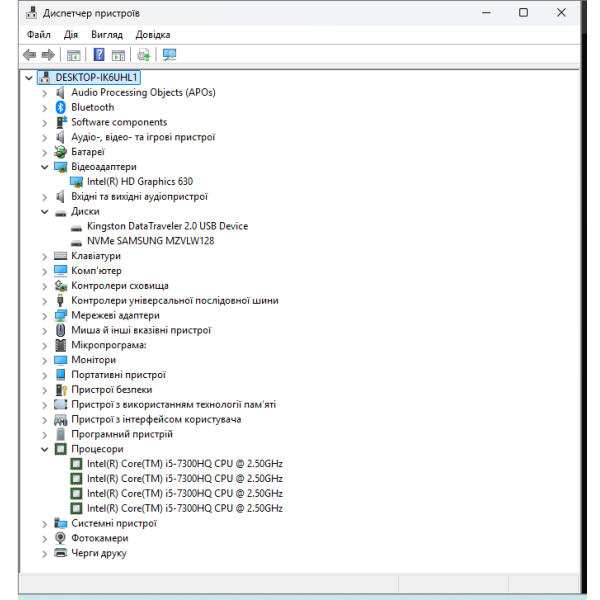Click the Device Manager title bar icon
Screen dimensions: 600x600
tap(31, 13)
